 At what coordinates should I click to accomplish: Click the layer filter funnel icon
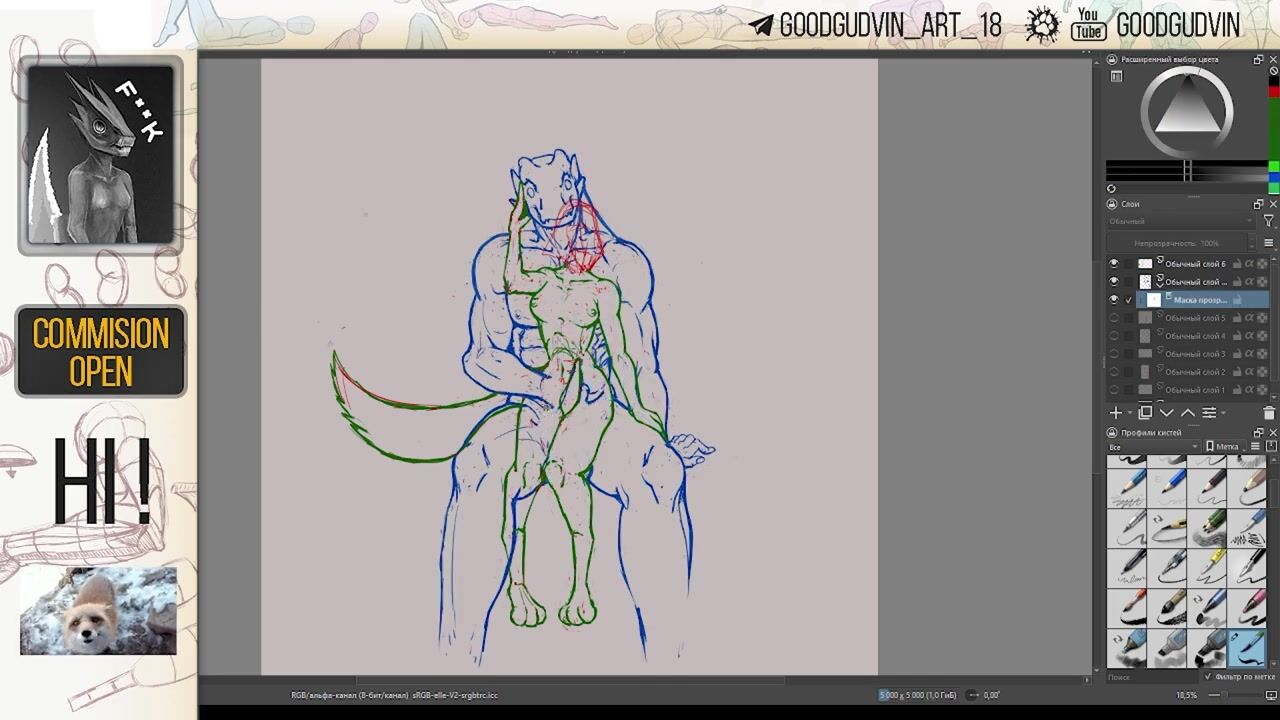pos(1269,221)
